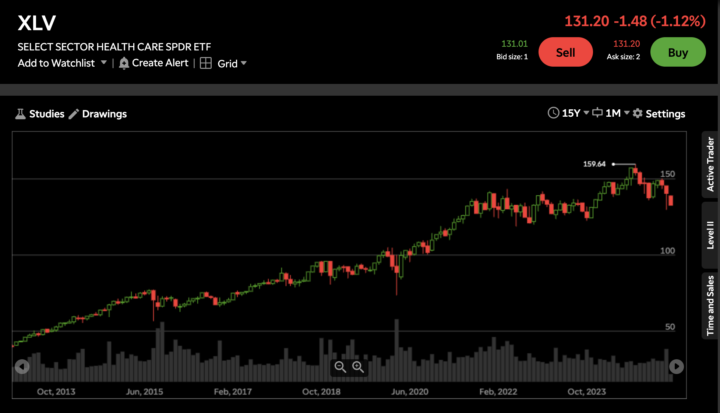The image size is (720, 413).
Task: Click the bid price 131.01
Action: (514, 44)
